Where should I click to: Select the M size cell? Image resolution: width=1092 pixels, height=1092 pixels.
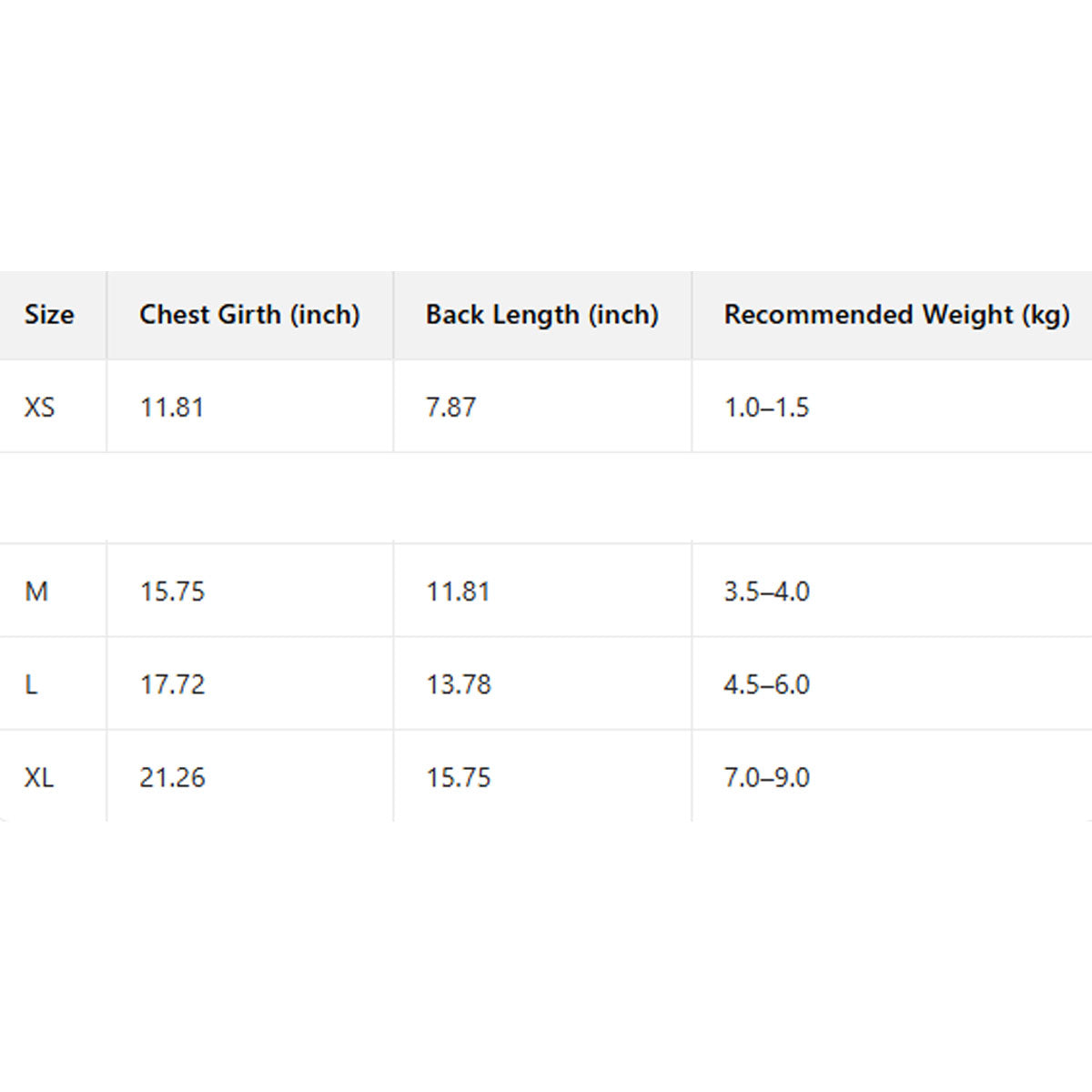pos(36,591)
